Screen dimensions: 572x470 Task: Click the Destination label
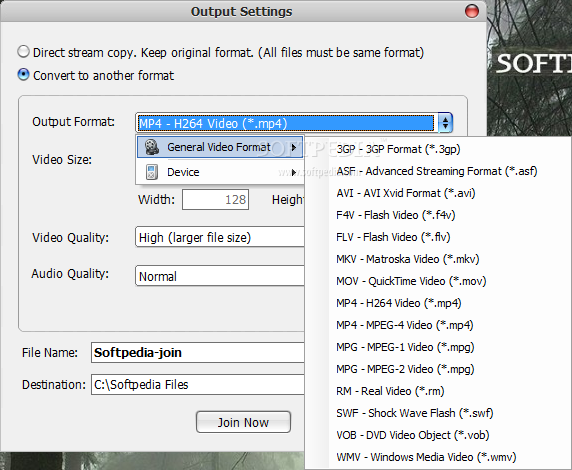click(x=54, y=385)
